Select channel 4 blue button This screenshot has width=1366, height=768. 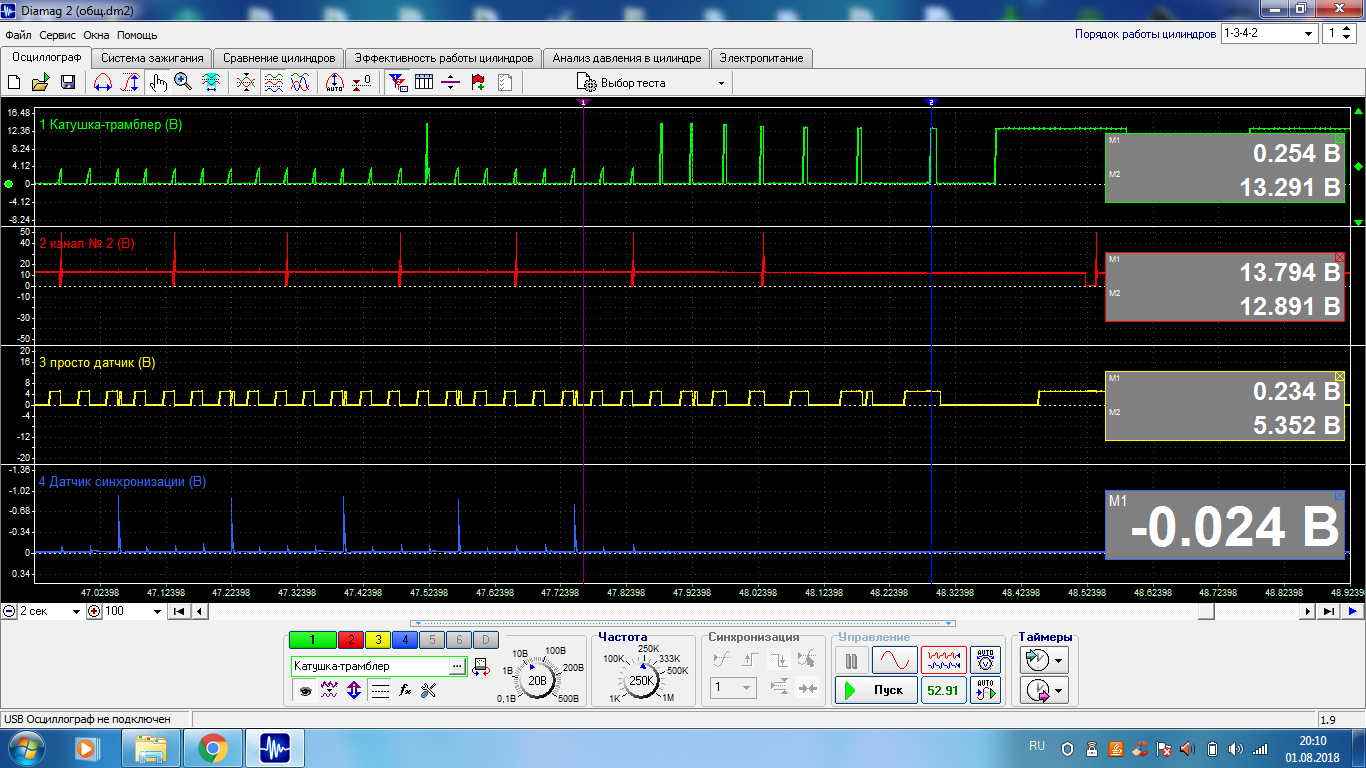tap(405, 640)
